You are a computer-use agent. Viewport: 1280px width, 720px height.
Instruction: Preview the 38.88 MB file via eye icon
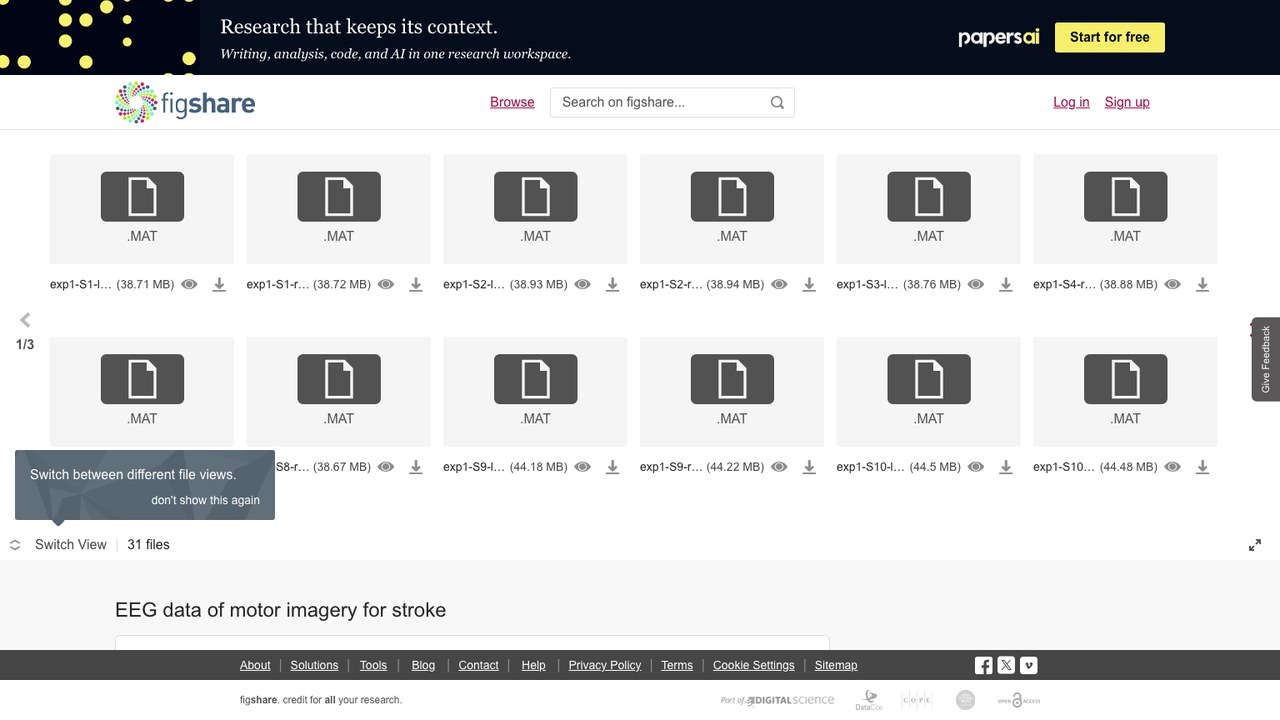pos(1173,285)
